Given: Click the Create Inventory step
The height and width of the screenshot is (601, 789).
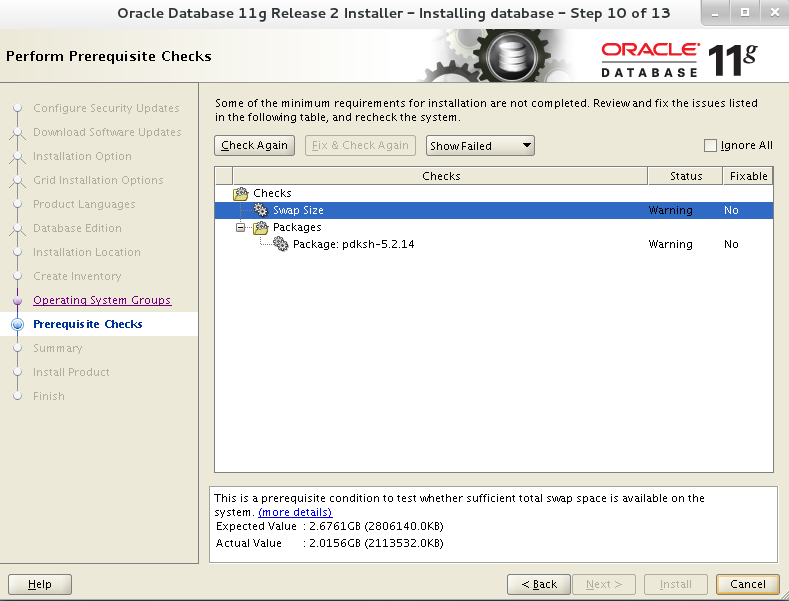Looking at the screenshot, I should click(x=77, y=276).
